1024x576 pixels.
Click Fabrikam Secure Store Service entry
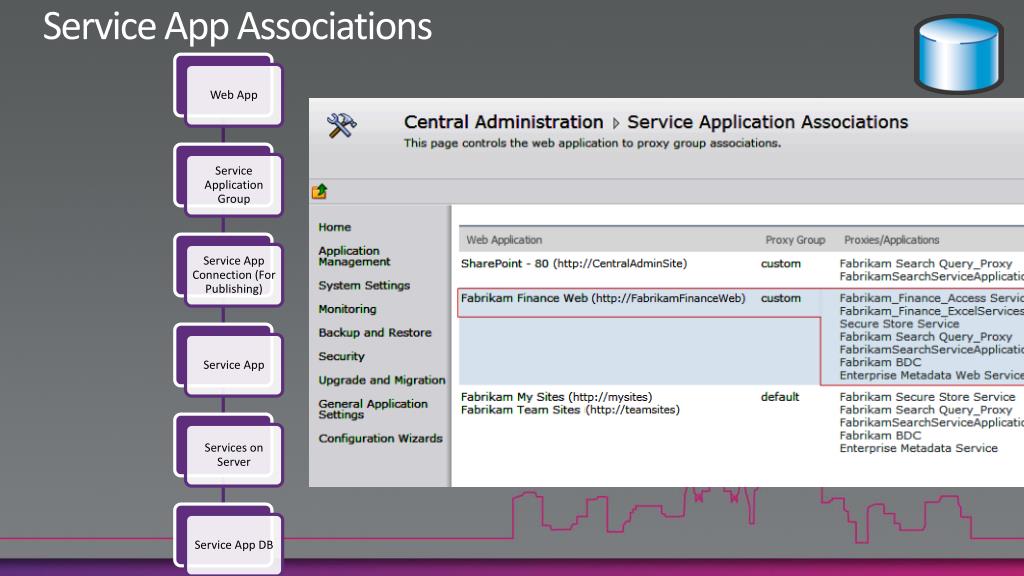tap(927, 397)
